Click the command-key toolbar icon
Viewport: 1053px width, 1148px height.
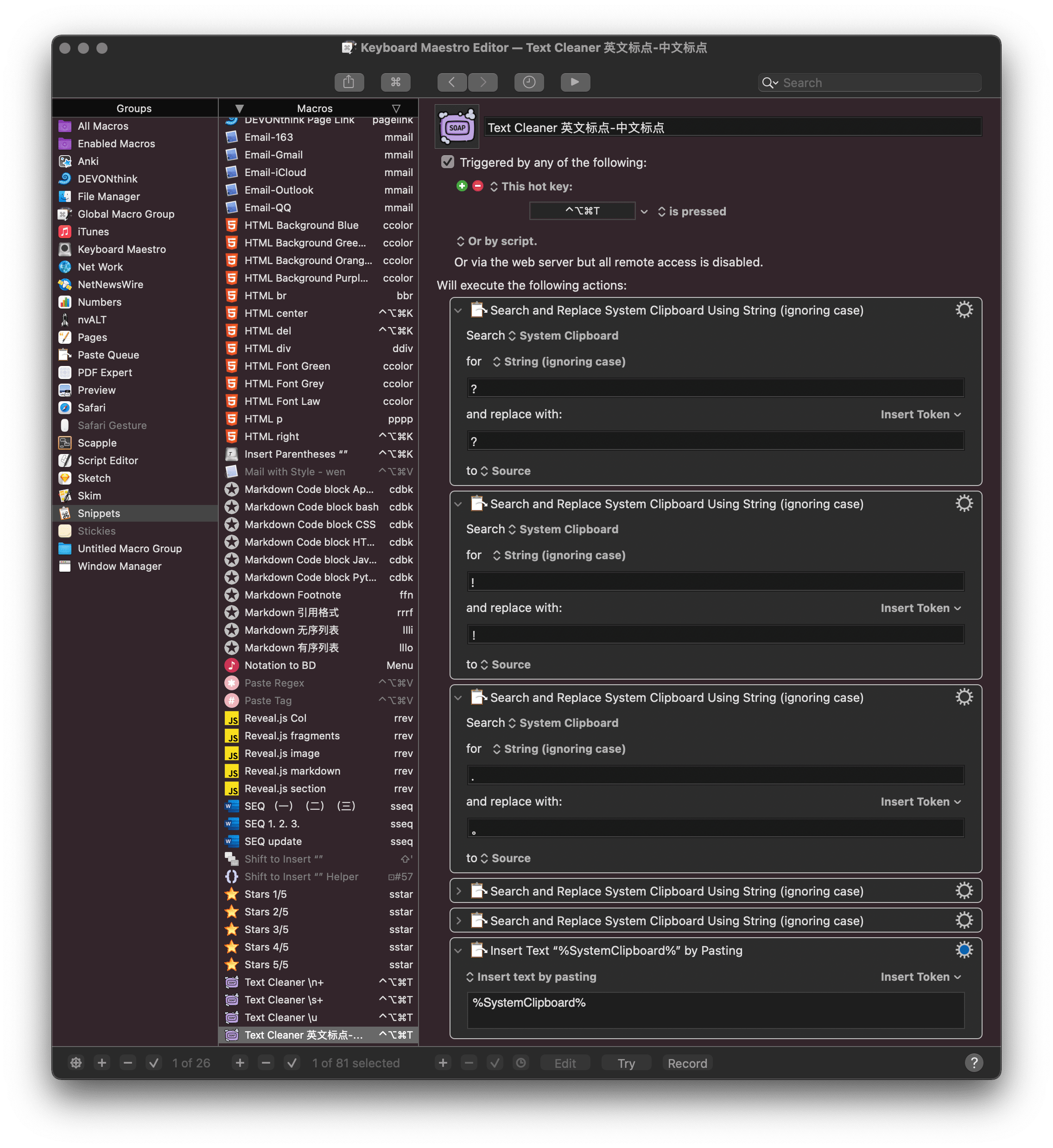[x=395, y=82]
